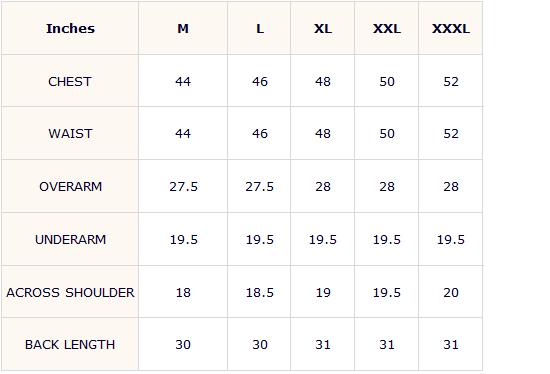Image resolution: width=550 pixels, height=374 pixels.
Task: Click the OVERARM row label
Action: click(71, 187)
